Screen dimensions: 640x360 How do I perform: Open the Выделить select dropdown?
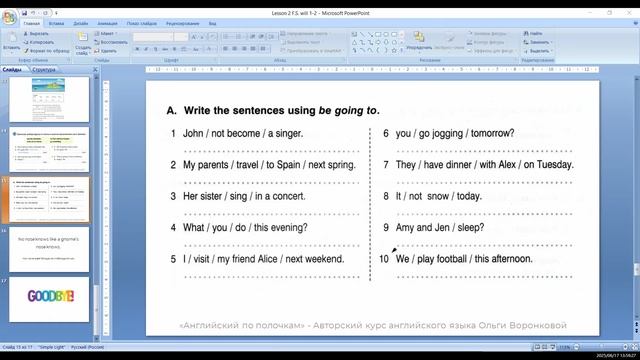538,51
